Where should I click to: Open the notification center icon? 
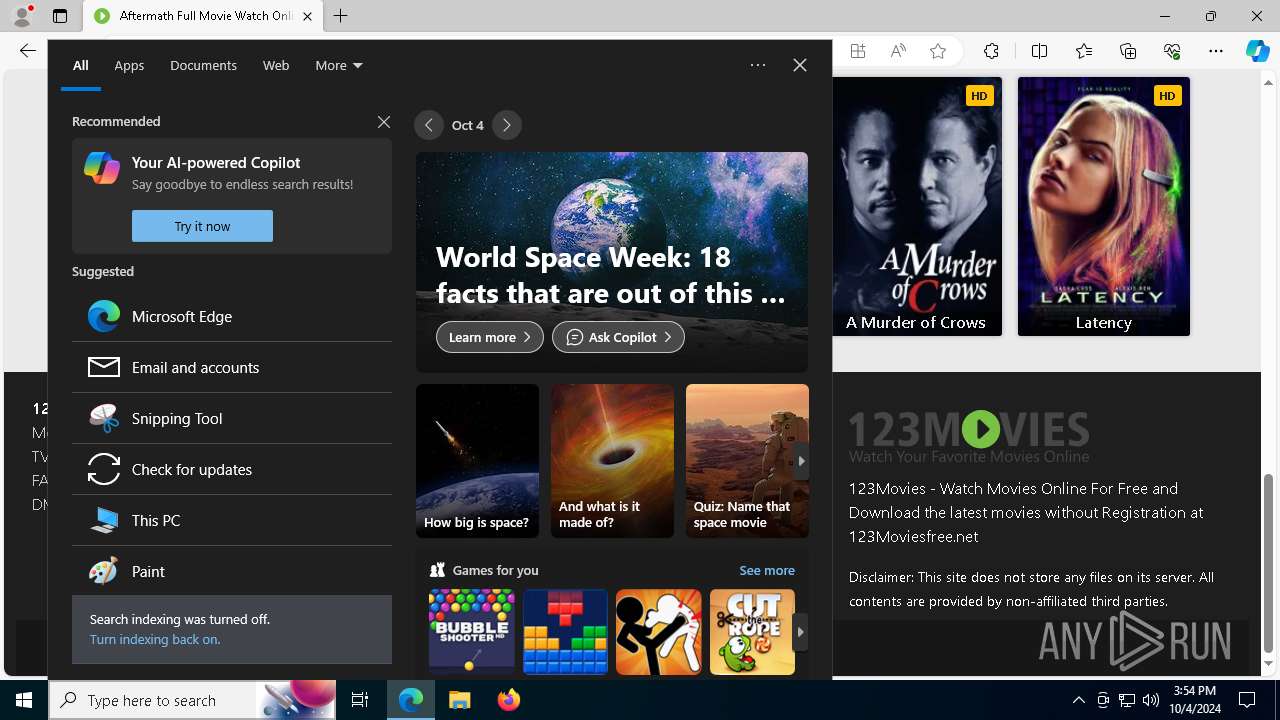[x=1247, y=700]
